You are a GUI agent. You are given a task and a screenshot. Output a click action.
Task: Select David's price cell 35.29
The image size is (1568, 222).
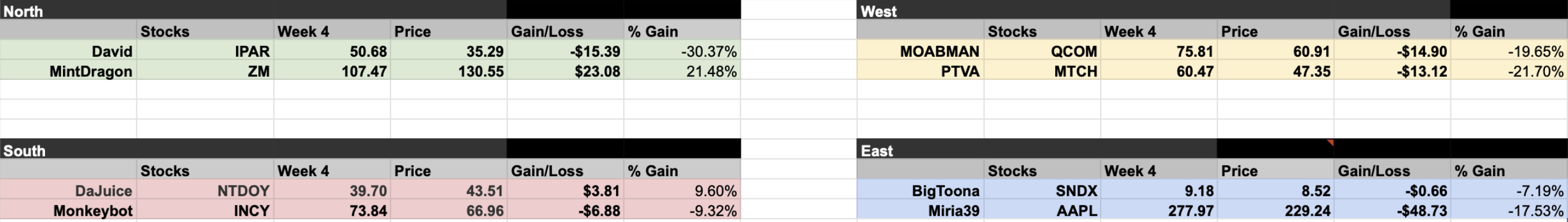449,51
